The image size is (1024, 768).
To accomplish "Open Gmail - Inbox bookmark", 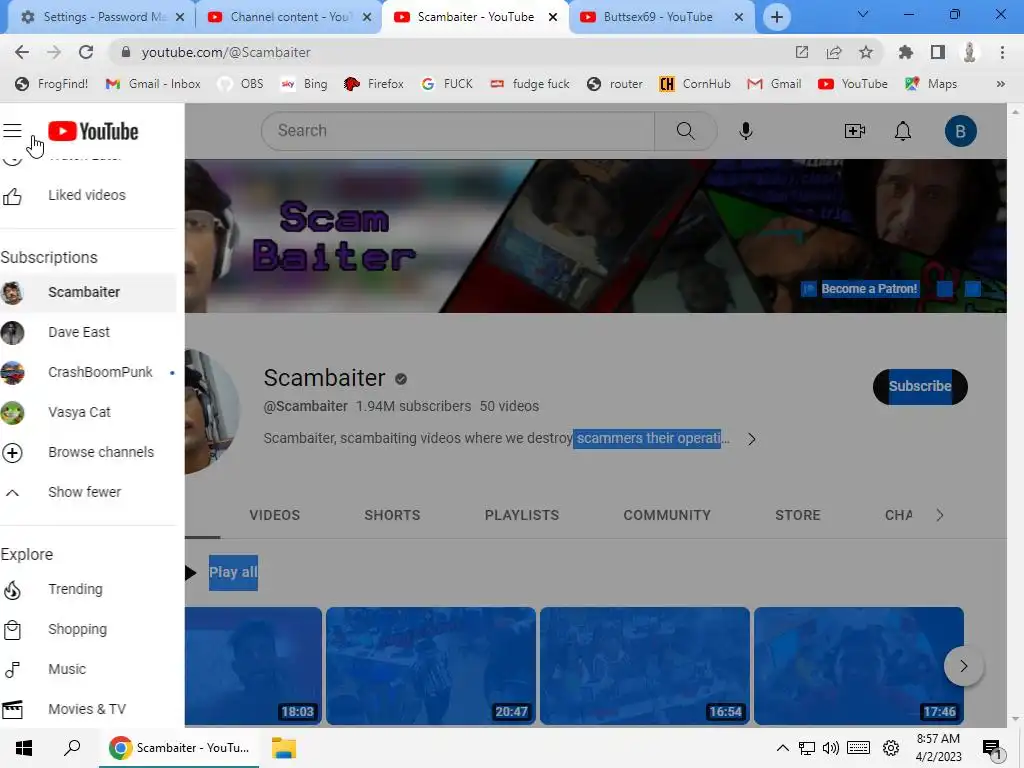I will 153,84.
